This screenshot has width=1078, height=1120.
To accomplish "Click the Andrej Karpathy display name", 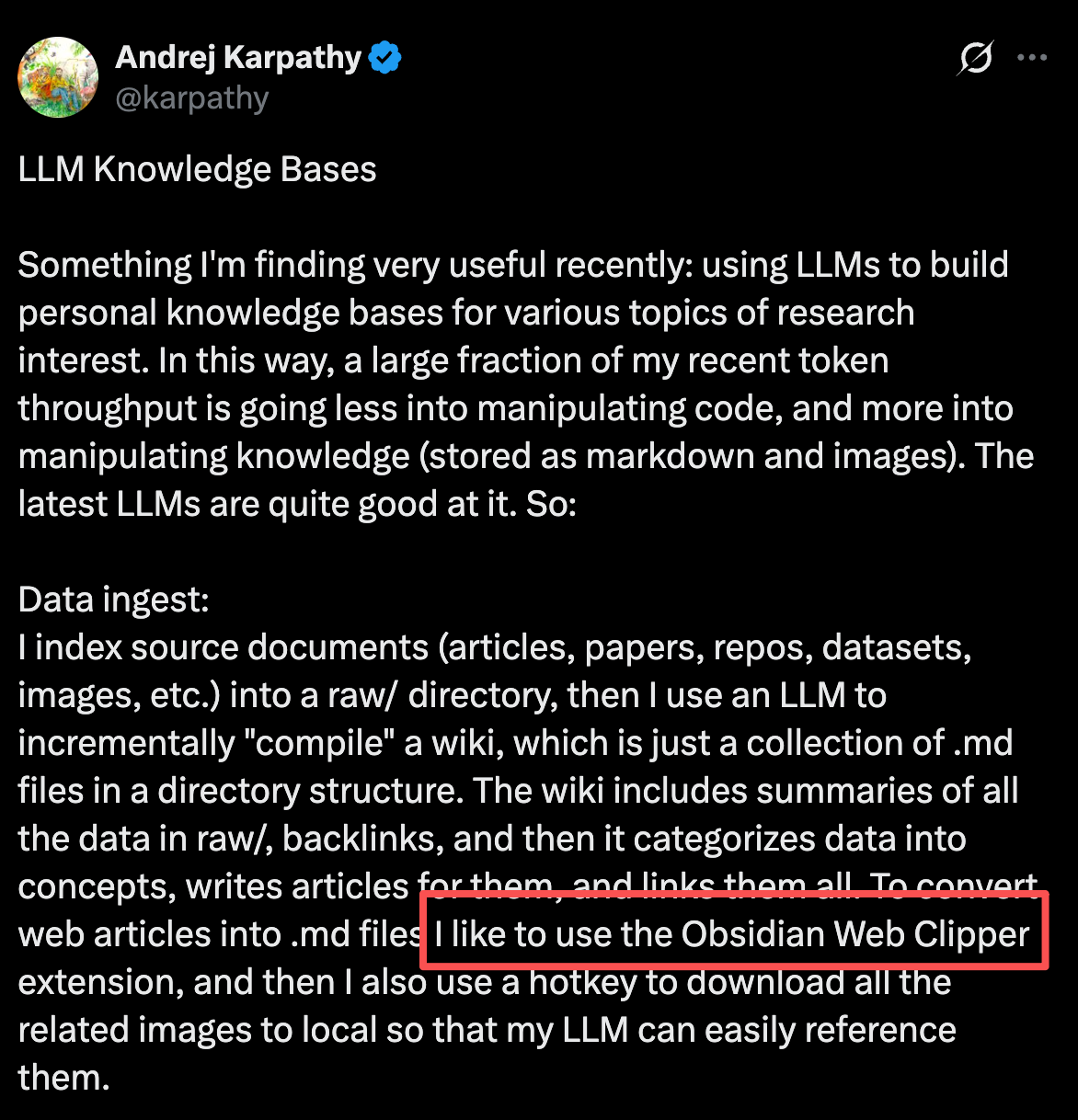I will (x=238, y=57).
